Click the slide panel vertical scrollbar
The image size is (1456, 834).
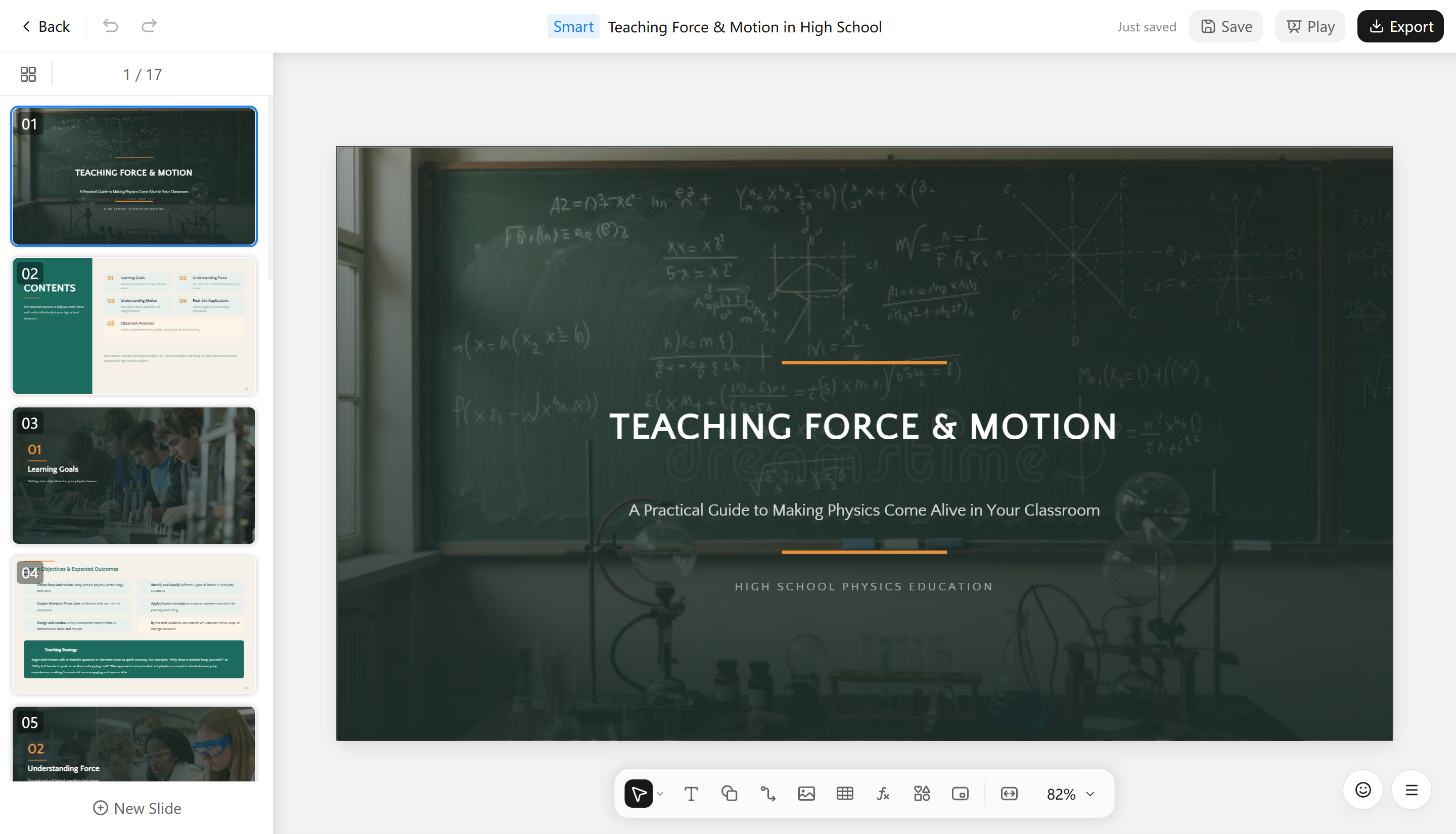(270, 189)
